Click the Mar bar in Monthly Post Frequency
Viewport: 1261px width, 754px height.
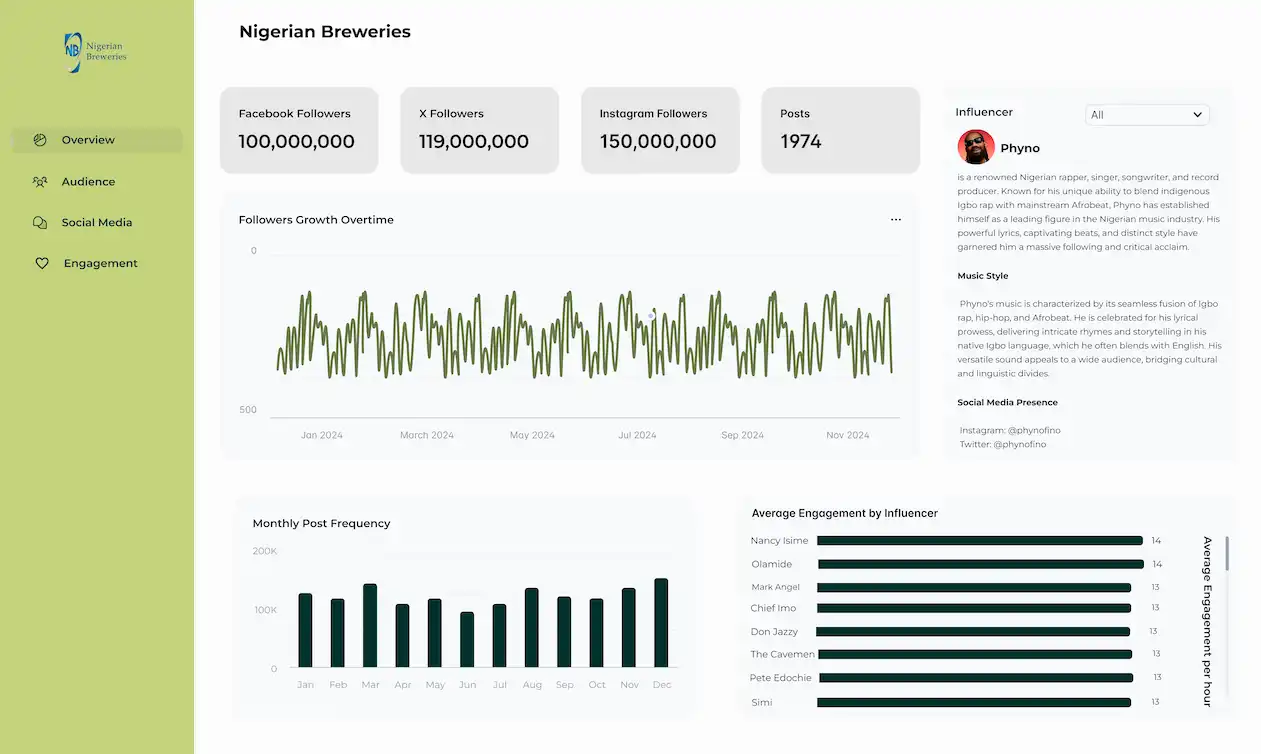(370, 625)
